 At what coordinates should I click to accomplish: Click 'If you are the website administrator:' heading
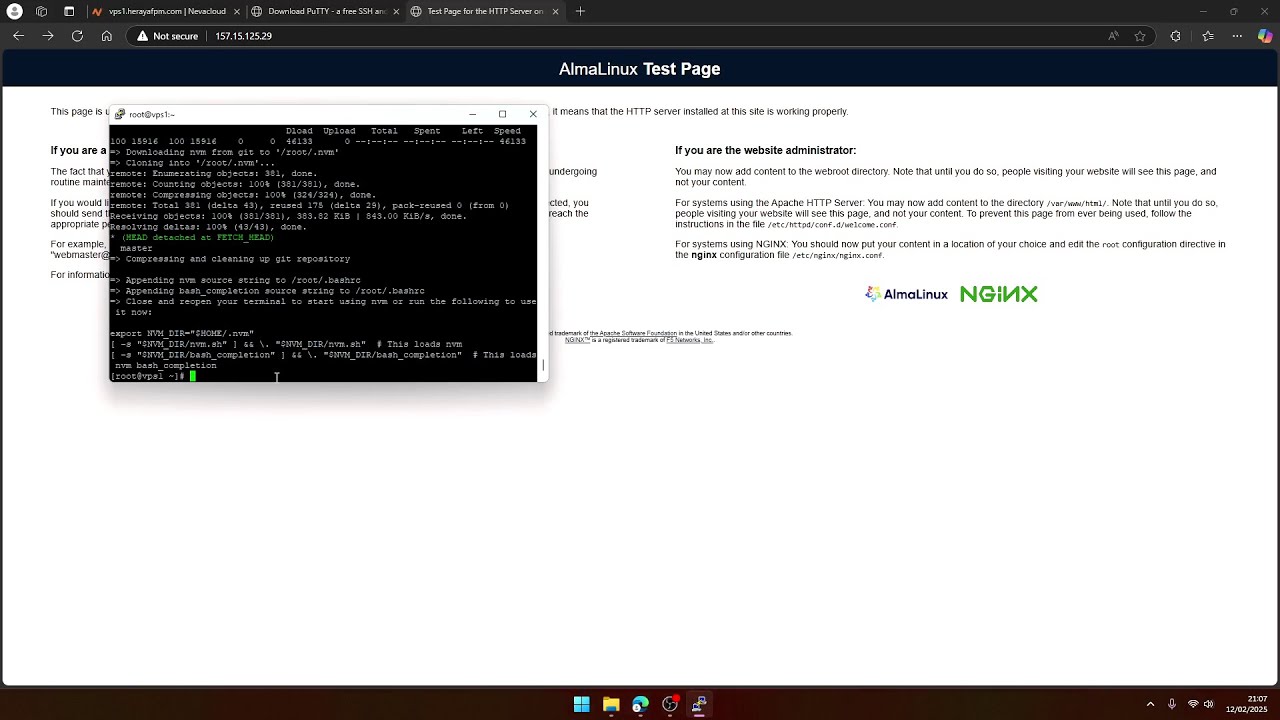(x=765, y=150)
